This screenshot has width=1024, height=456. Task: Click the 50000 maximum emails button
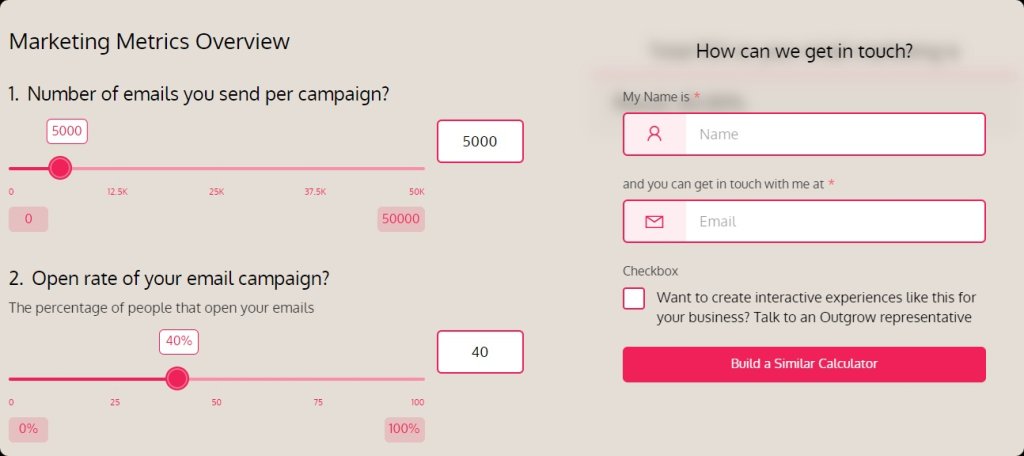pos(401,219)
